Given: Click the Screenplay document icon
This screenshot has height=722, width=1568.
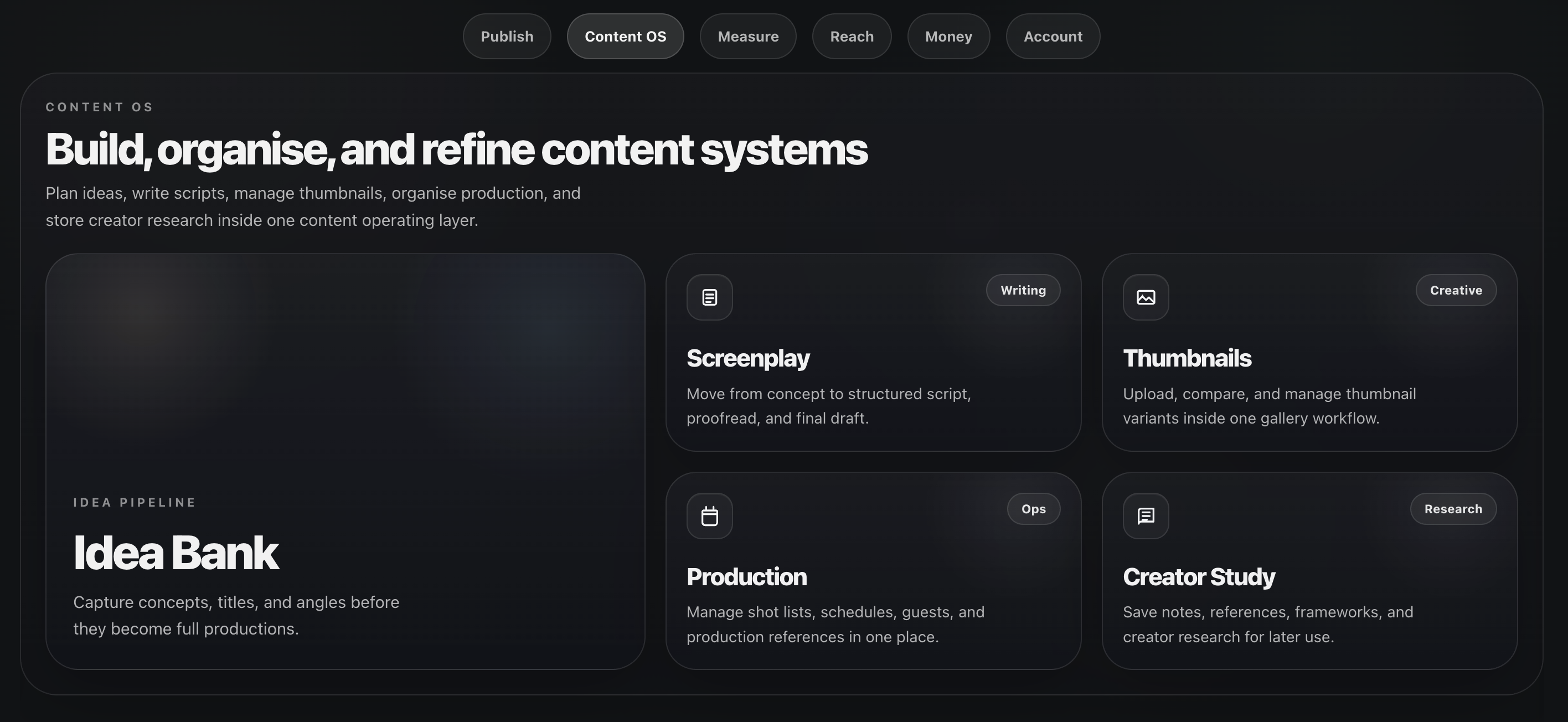Looking at the screenshot, I should [x=709, y=297].
